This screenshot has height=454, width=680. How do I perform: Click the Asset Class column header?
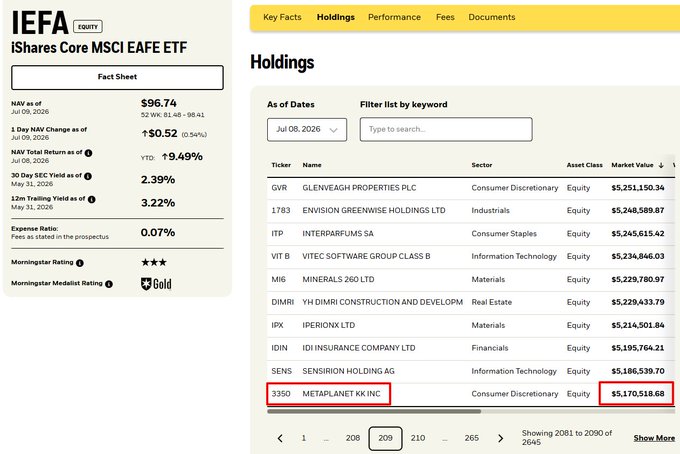pyautogui.click(x=585, y=165)
